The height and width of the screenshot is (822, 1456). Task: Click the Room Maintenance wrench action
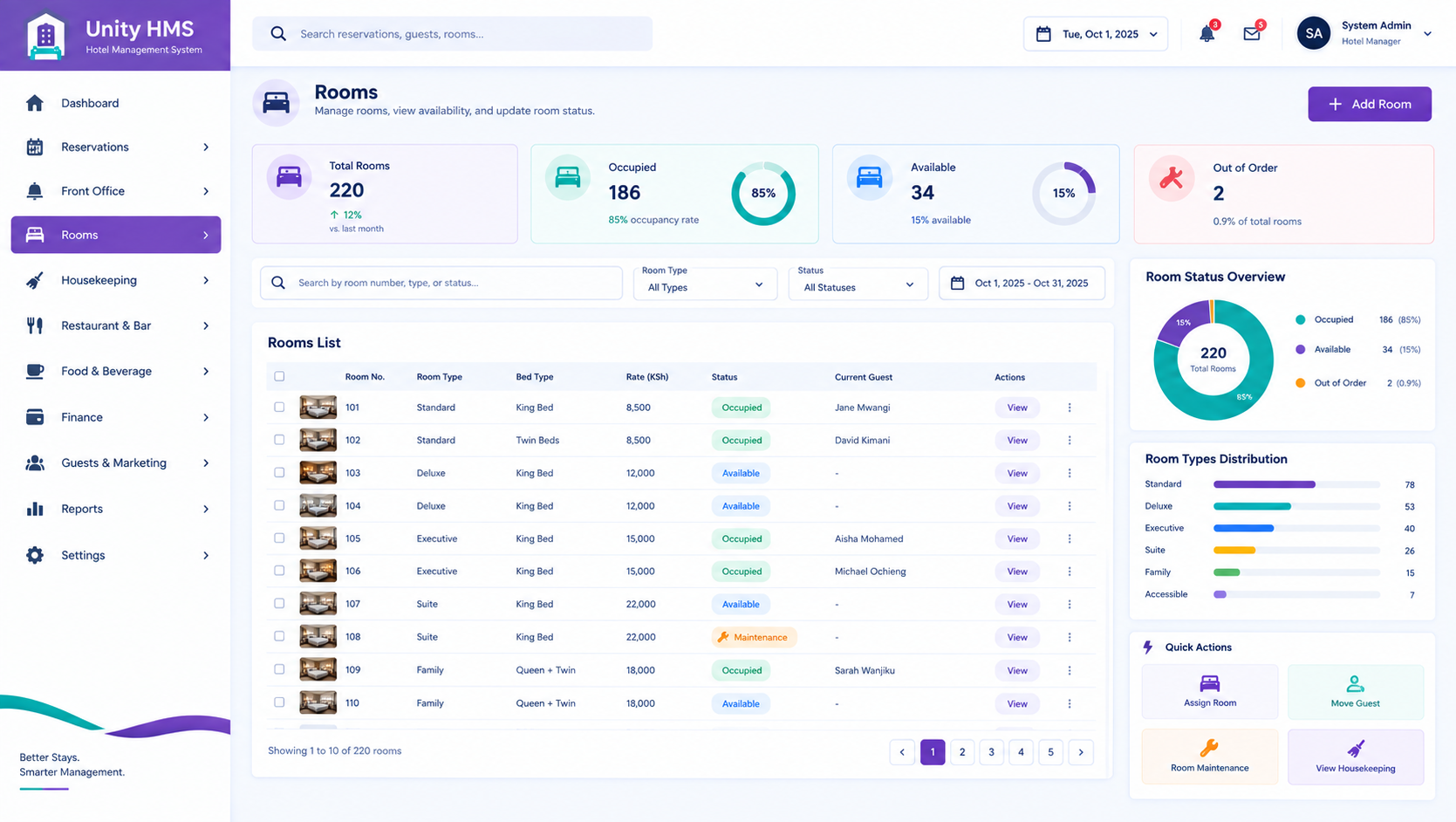tap(1210, 757)
